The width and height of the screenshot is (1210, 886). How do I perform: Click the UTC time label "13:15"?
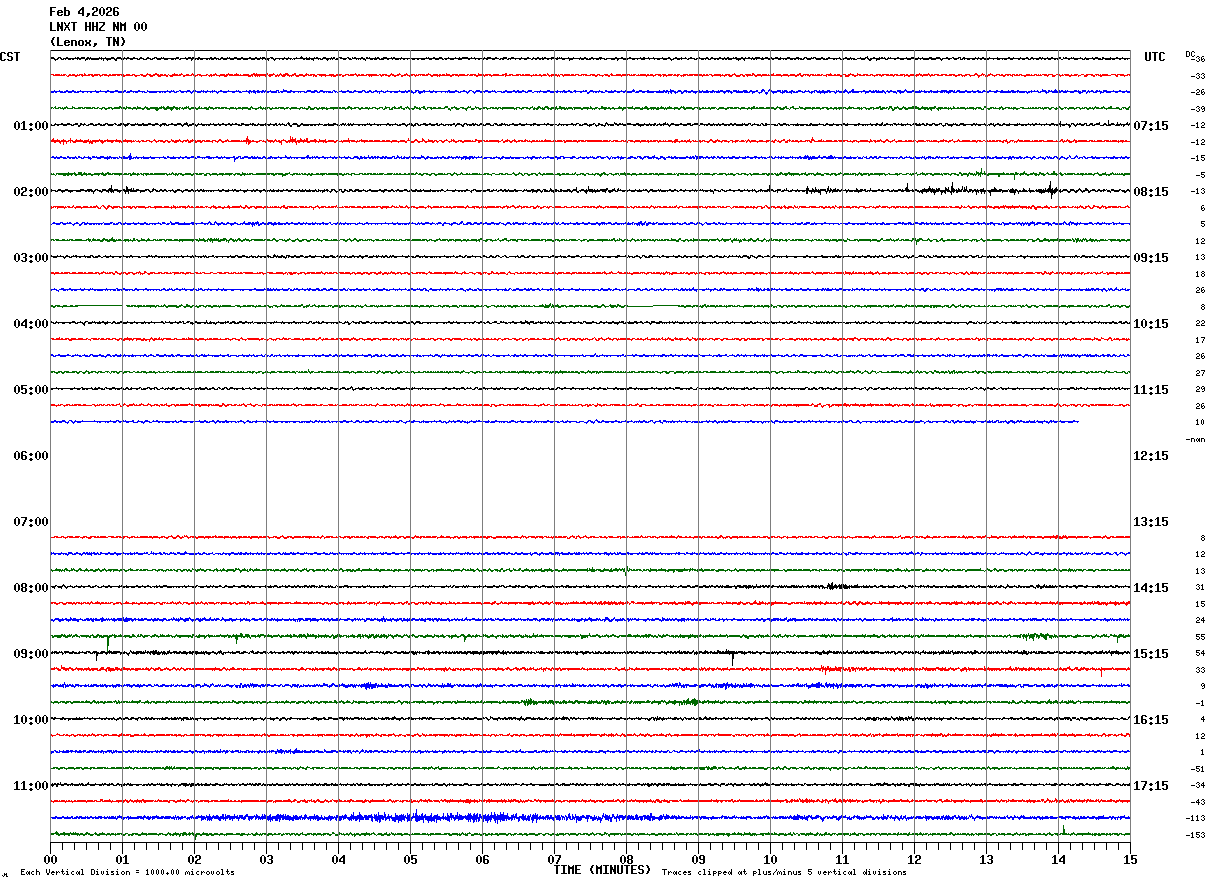(x=1151, y=522)
